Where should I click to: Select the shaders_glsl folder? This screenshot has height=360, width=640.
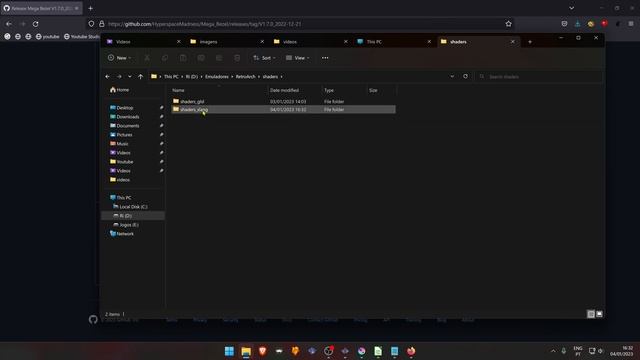283,101
